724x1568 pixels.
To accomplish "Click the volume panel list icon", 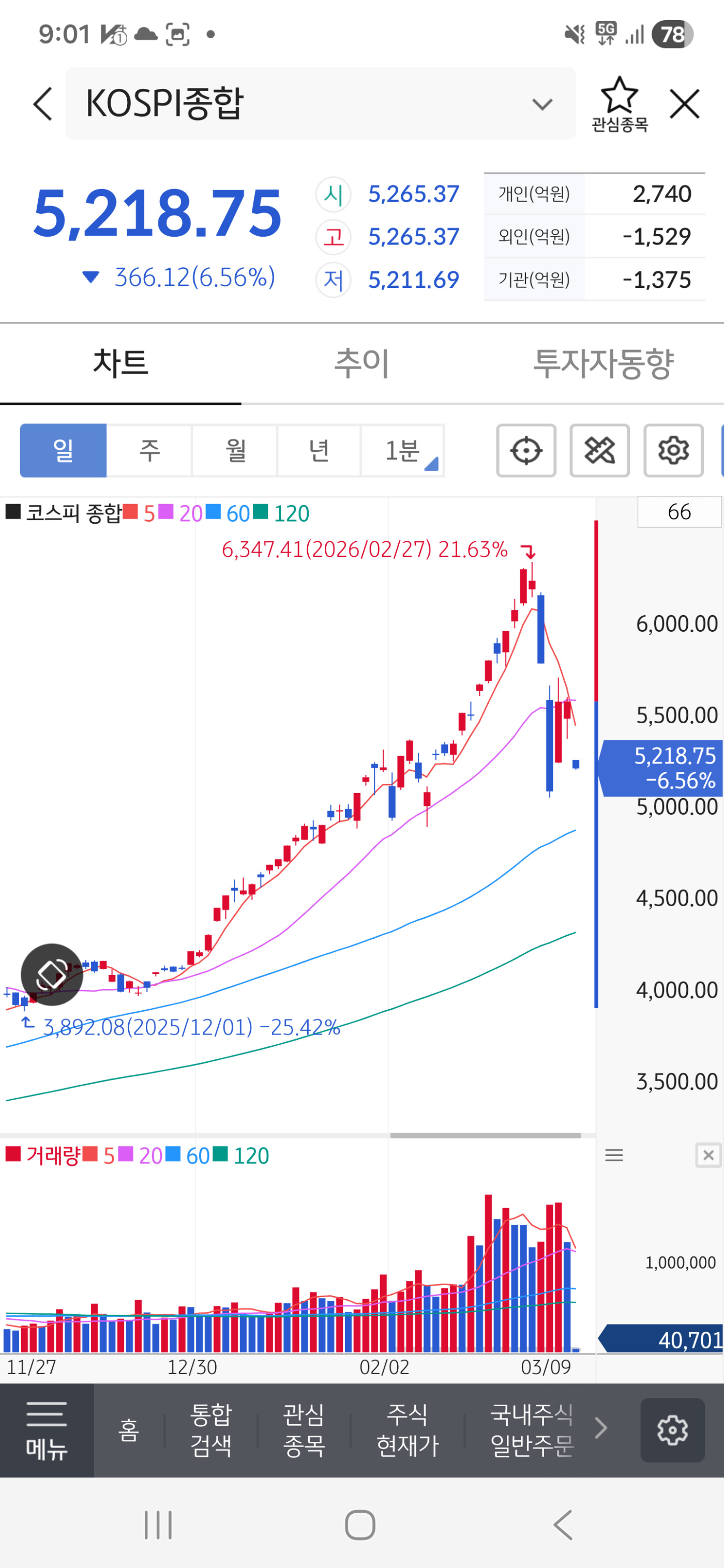I will pyautogui.click(x=614, y=1155).
